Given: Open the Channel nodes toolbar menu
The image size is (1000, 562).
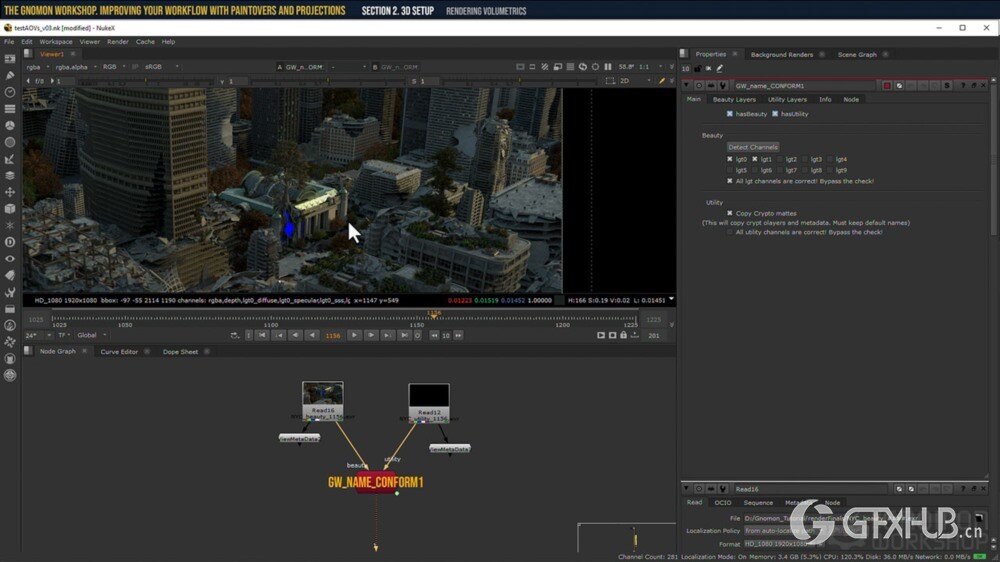Looking at the screenshot, I should (10, 109).
